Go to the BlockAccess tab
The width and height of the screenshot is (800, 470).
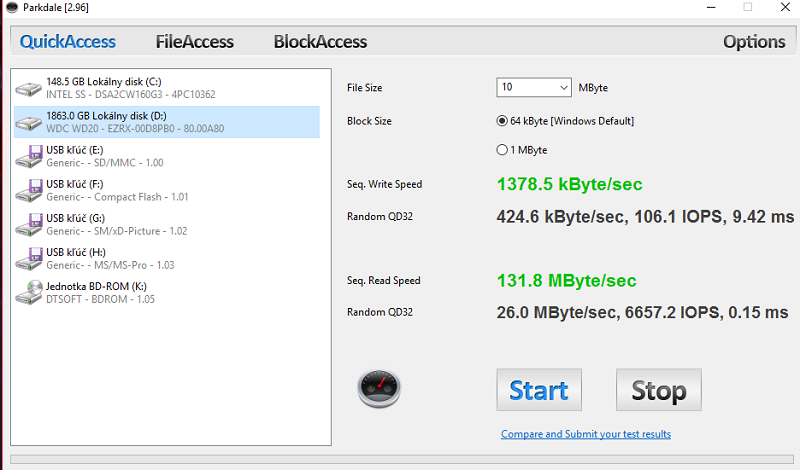coord(320,42)
